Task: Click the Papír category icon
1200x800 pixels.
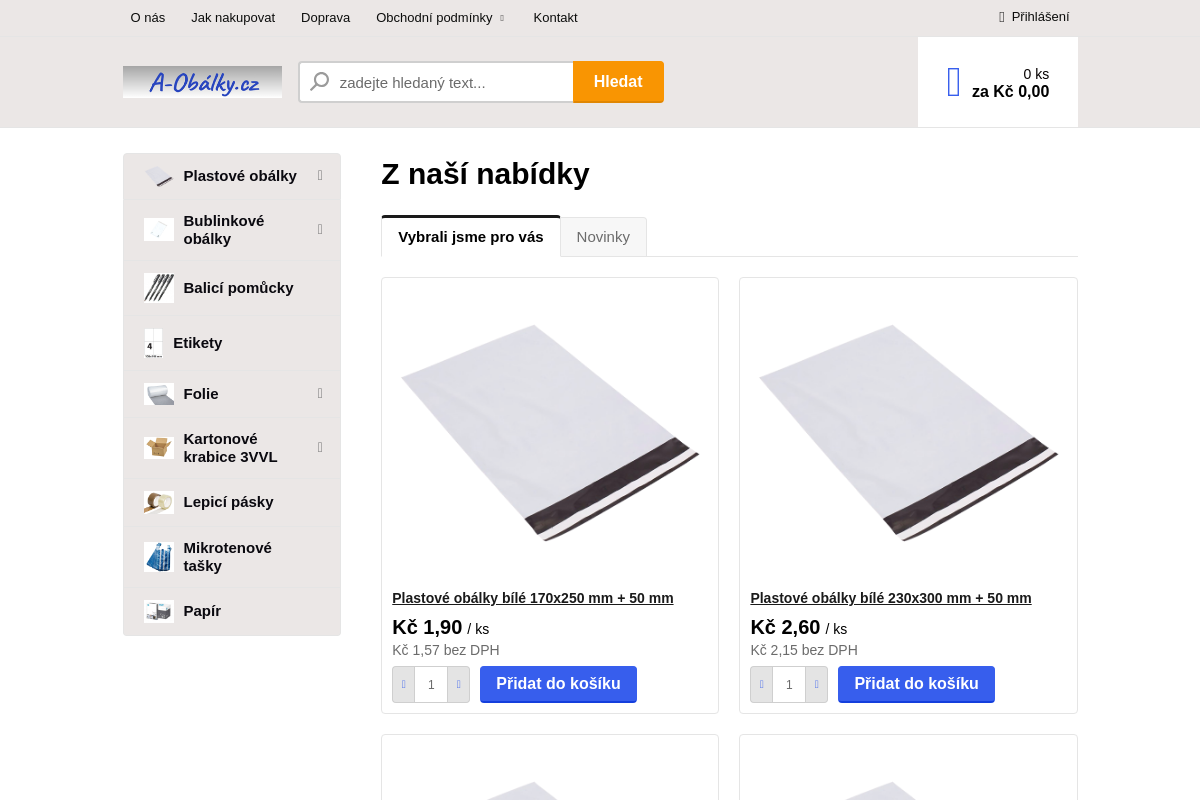Action: pyautogui.click(x=158, y=610)
